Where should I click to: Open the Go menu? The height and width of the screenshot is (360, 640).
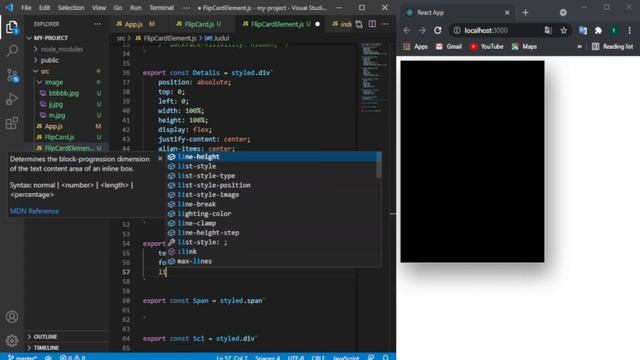click(118, 8)
